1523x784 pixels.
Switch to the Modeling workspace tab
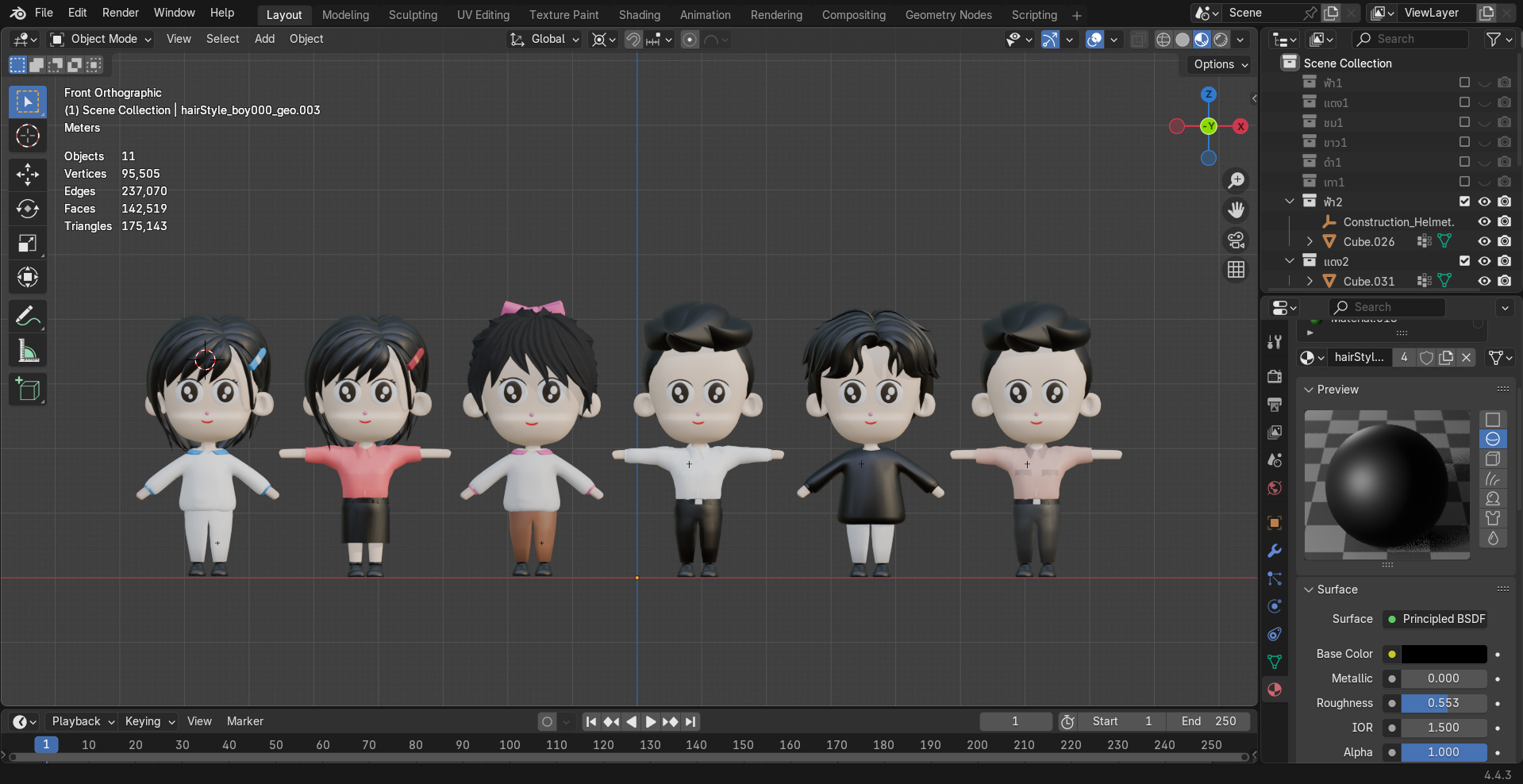click(345, 15)
